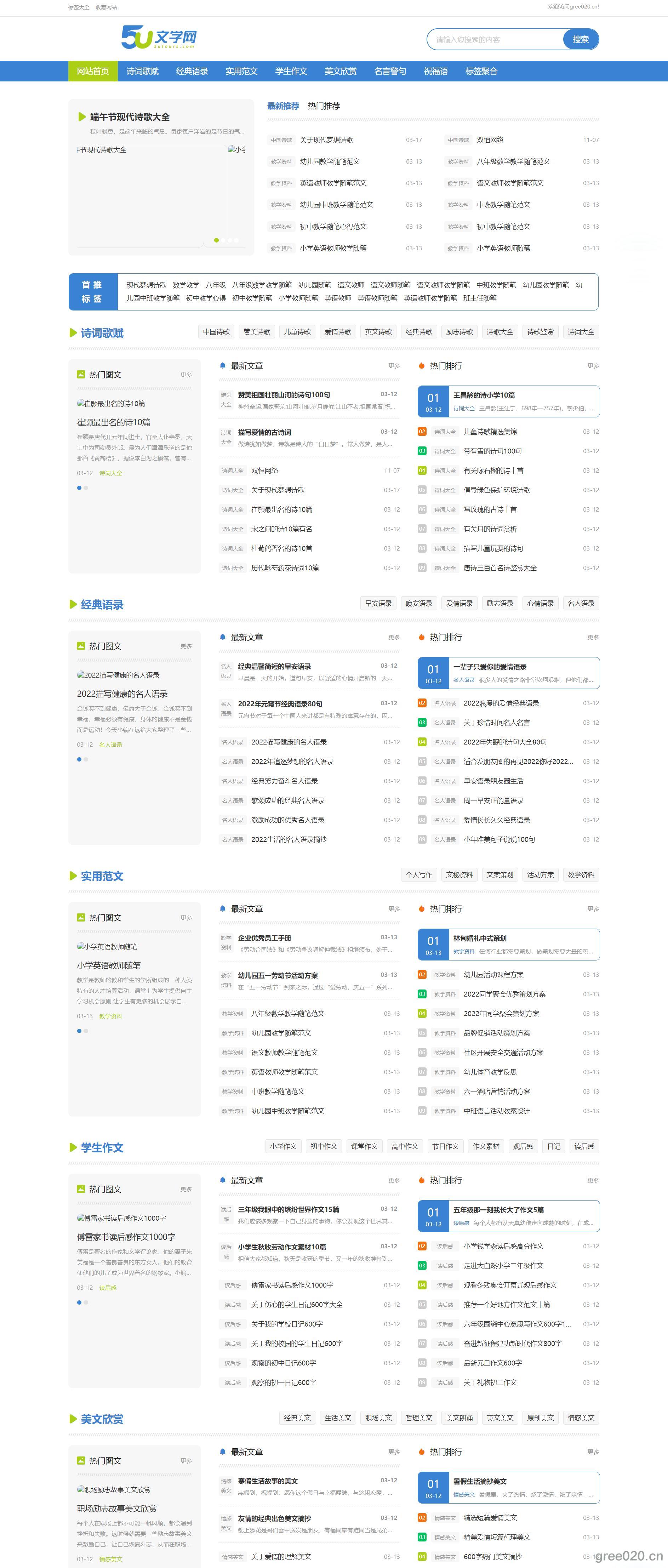Click green triangle icon beside 诗词歌赋 heading
Image resolution: width=668 pixels, height=1568 pixels.
click(x=73, y=333)
